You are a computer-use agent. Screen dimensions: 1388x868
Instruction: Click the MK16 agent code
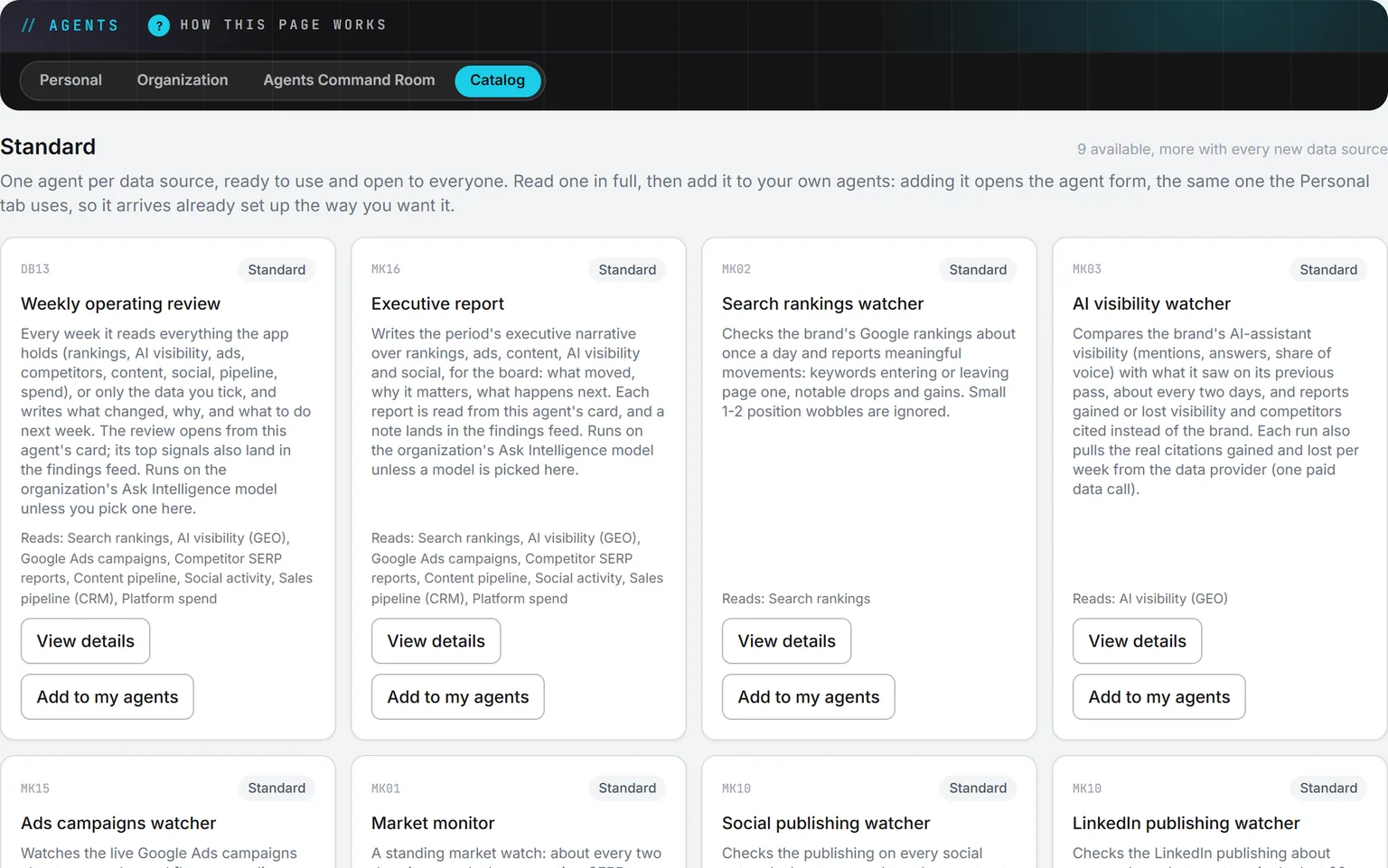tap(386, 269)
